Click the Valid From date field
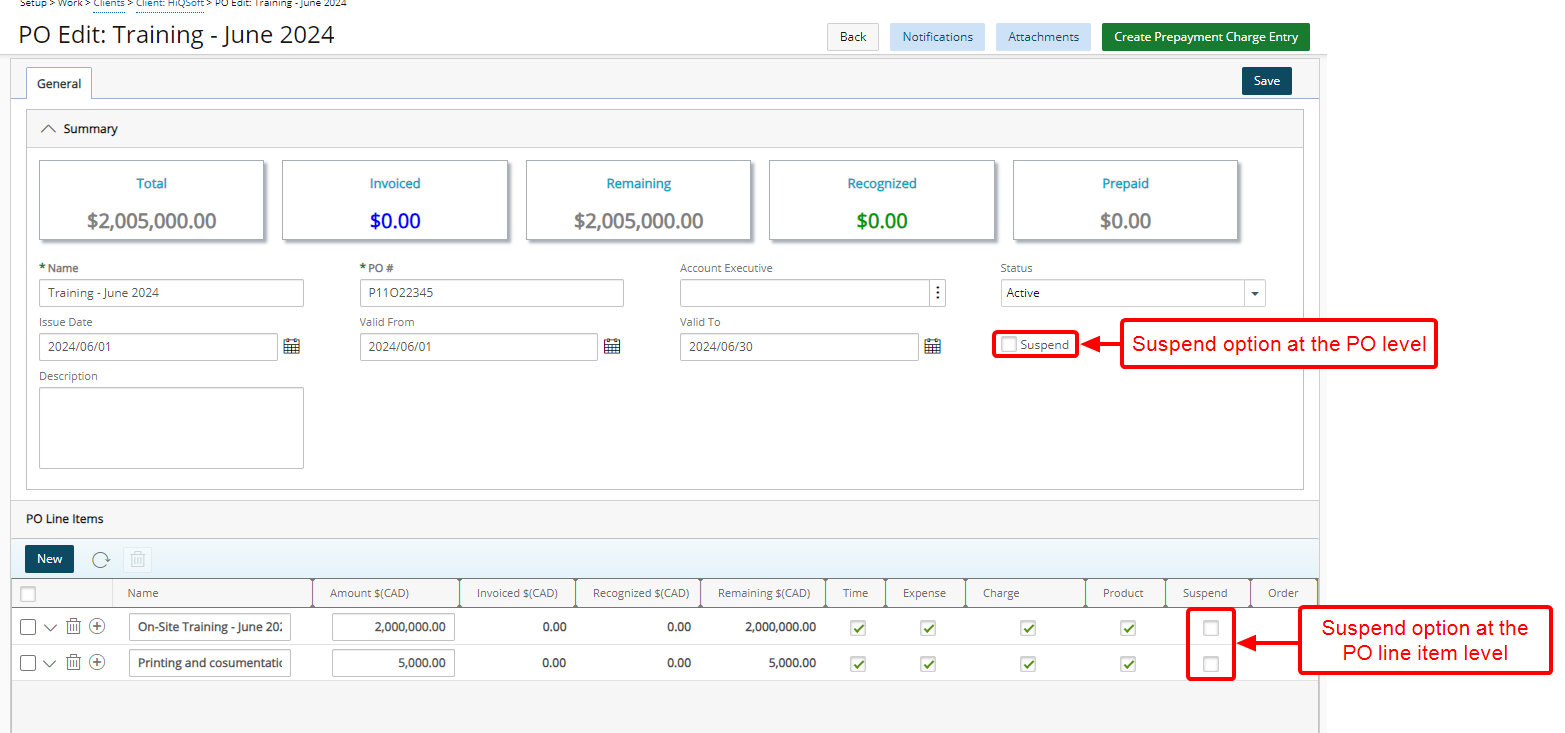Screen dimensions: 1565x733 [x=478, y=347]
